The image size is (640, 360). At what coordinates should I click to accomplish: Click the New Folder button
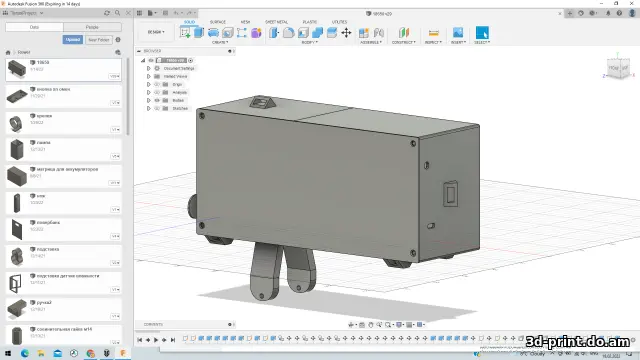pyautogui.click(x=99, y=40)
